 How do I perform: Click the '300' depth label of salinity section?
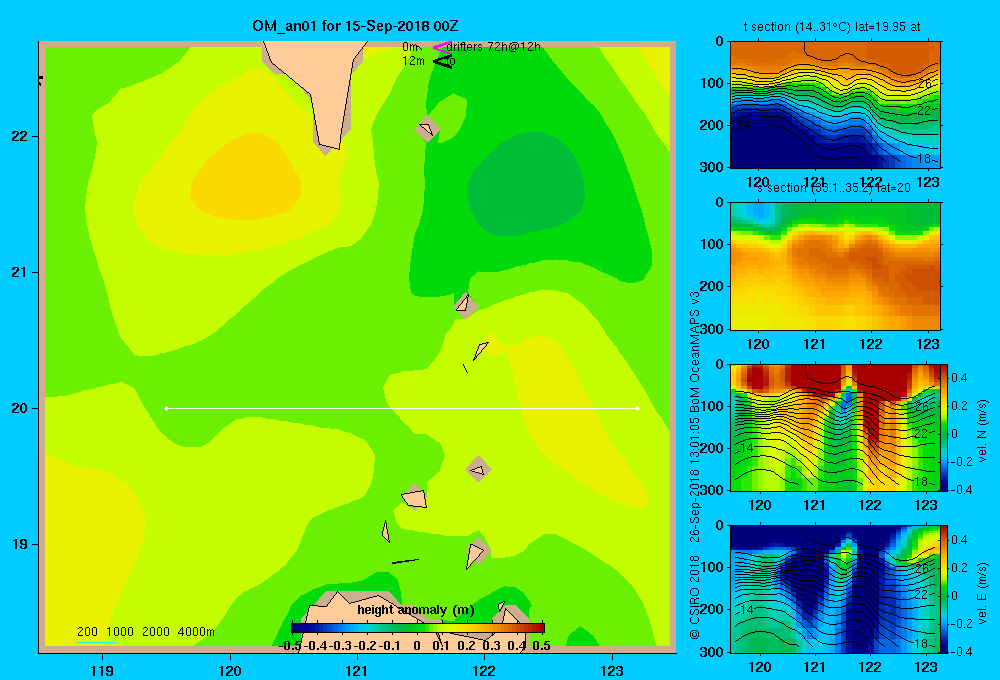[711, 329]
